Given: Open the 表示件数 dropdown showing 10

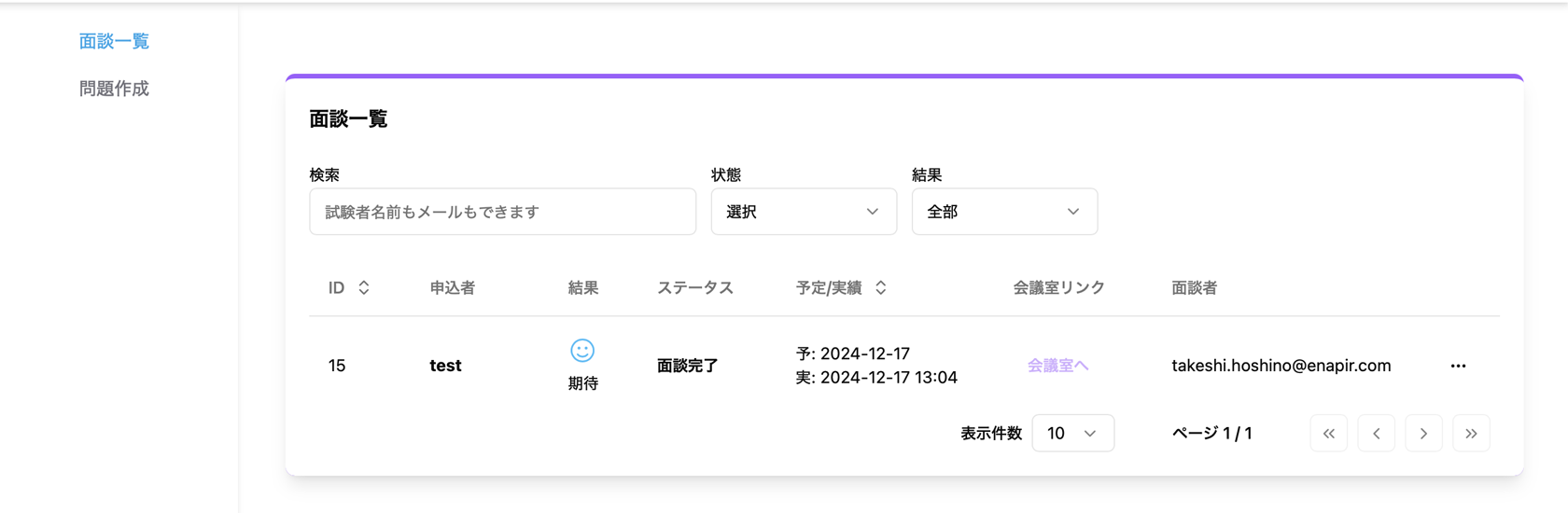Looking at the screenshot, I should (1072, 433).
